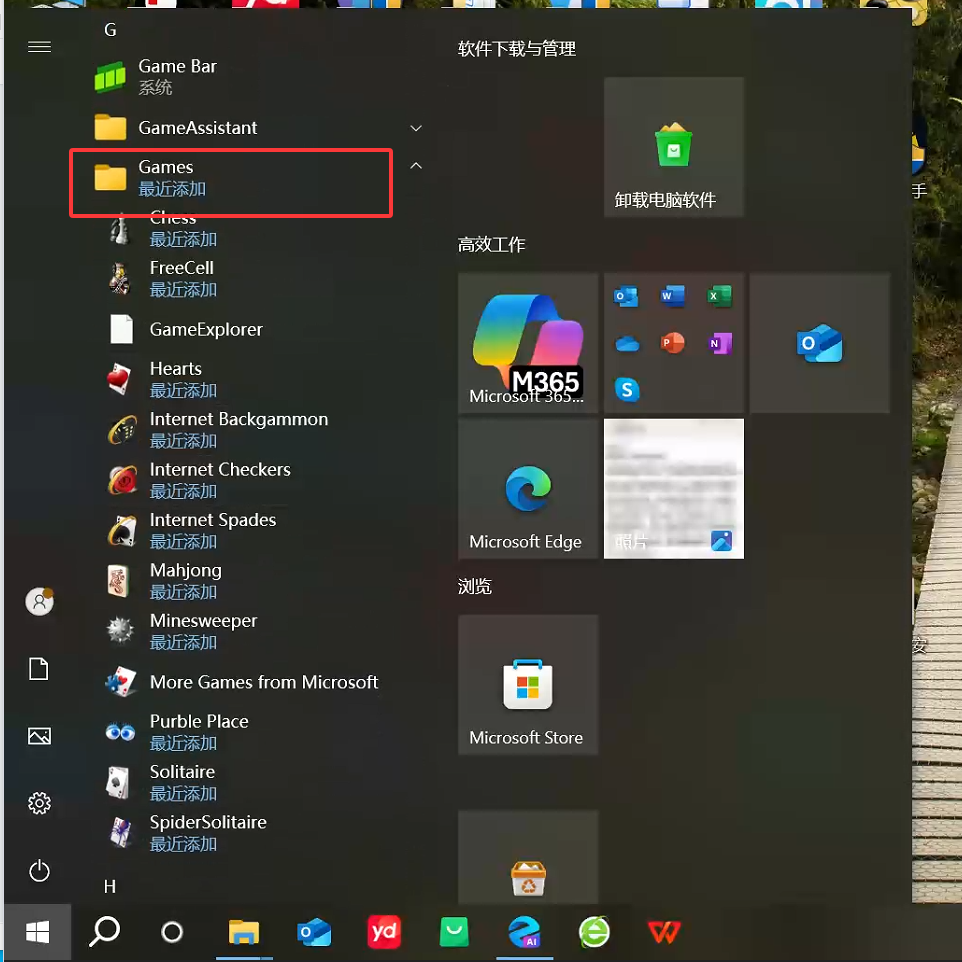
Task: Open the Outlook tile
Action: [x=820, y=343]
